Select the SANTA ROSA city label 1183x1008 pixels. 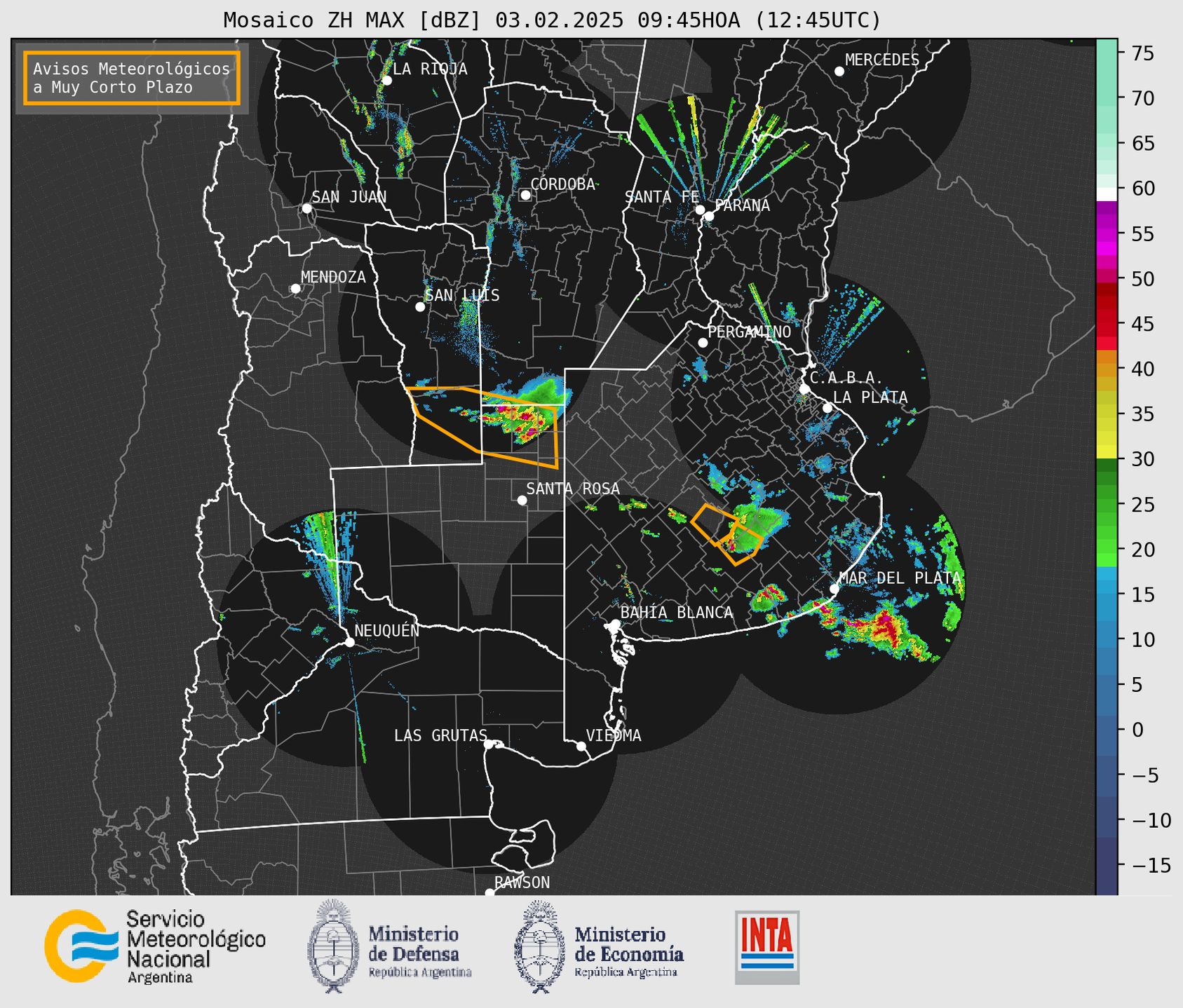tap(573, 489)
